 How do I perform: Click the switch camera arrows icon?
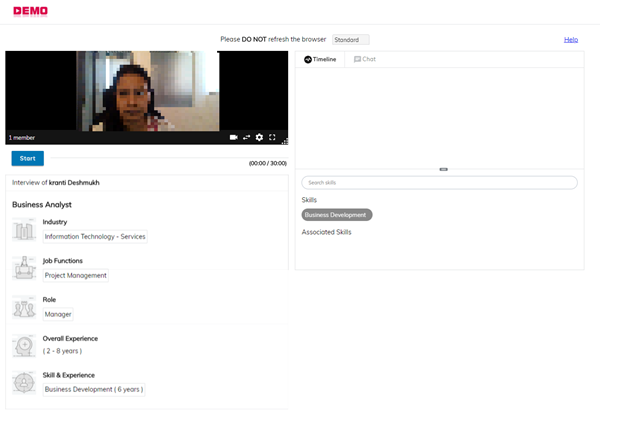246,137
